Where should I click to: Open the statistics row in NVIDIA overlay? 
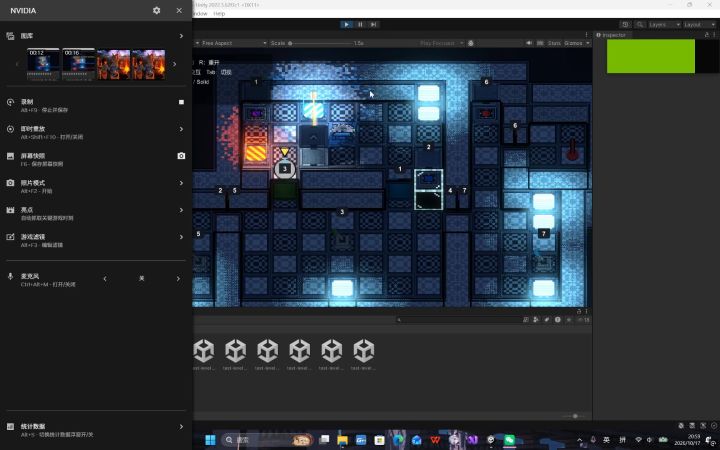[x=95, y=430]
